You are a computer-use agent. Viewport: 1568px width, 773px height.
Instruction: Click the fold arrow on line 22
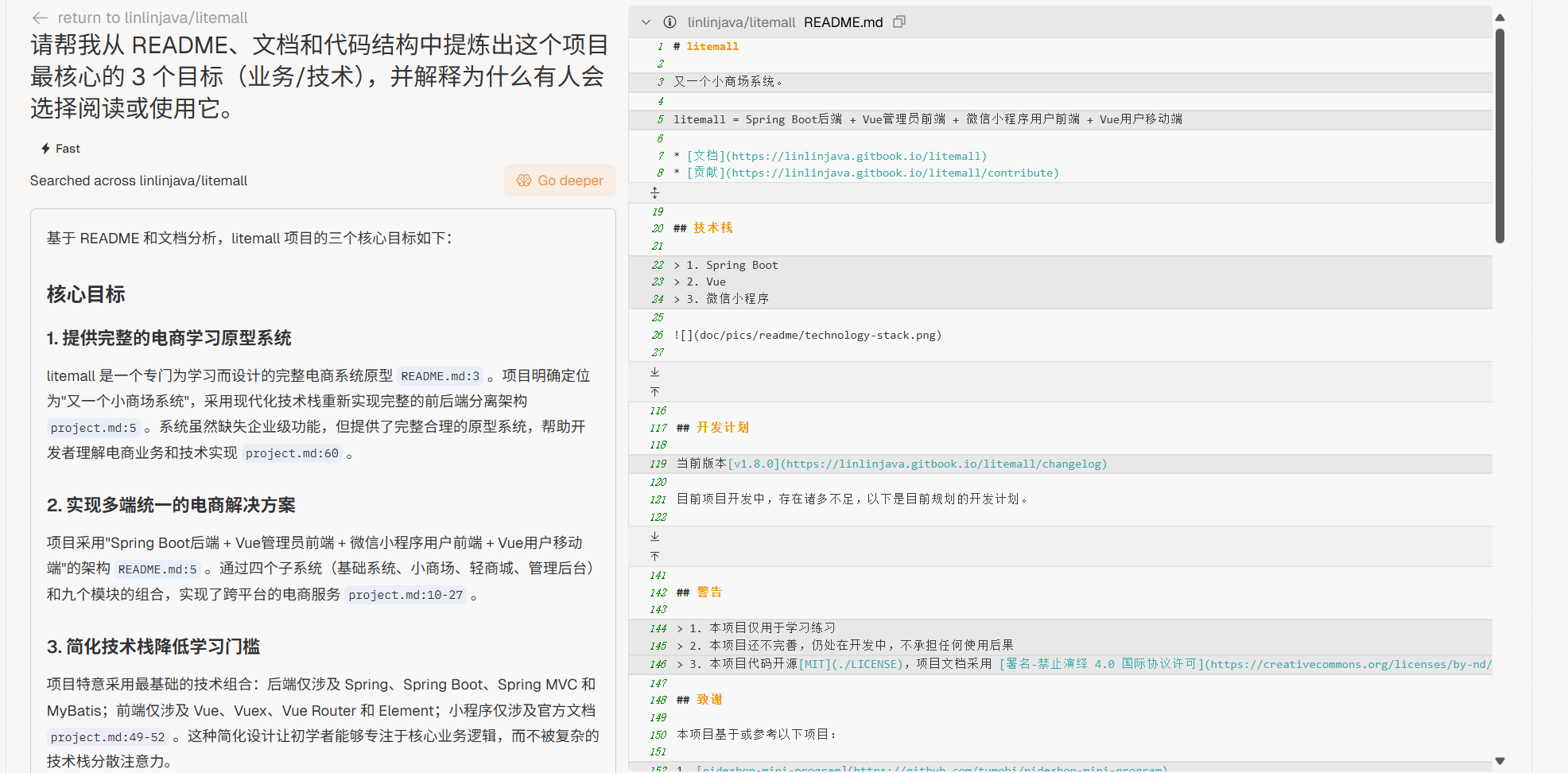(677, 266)
